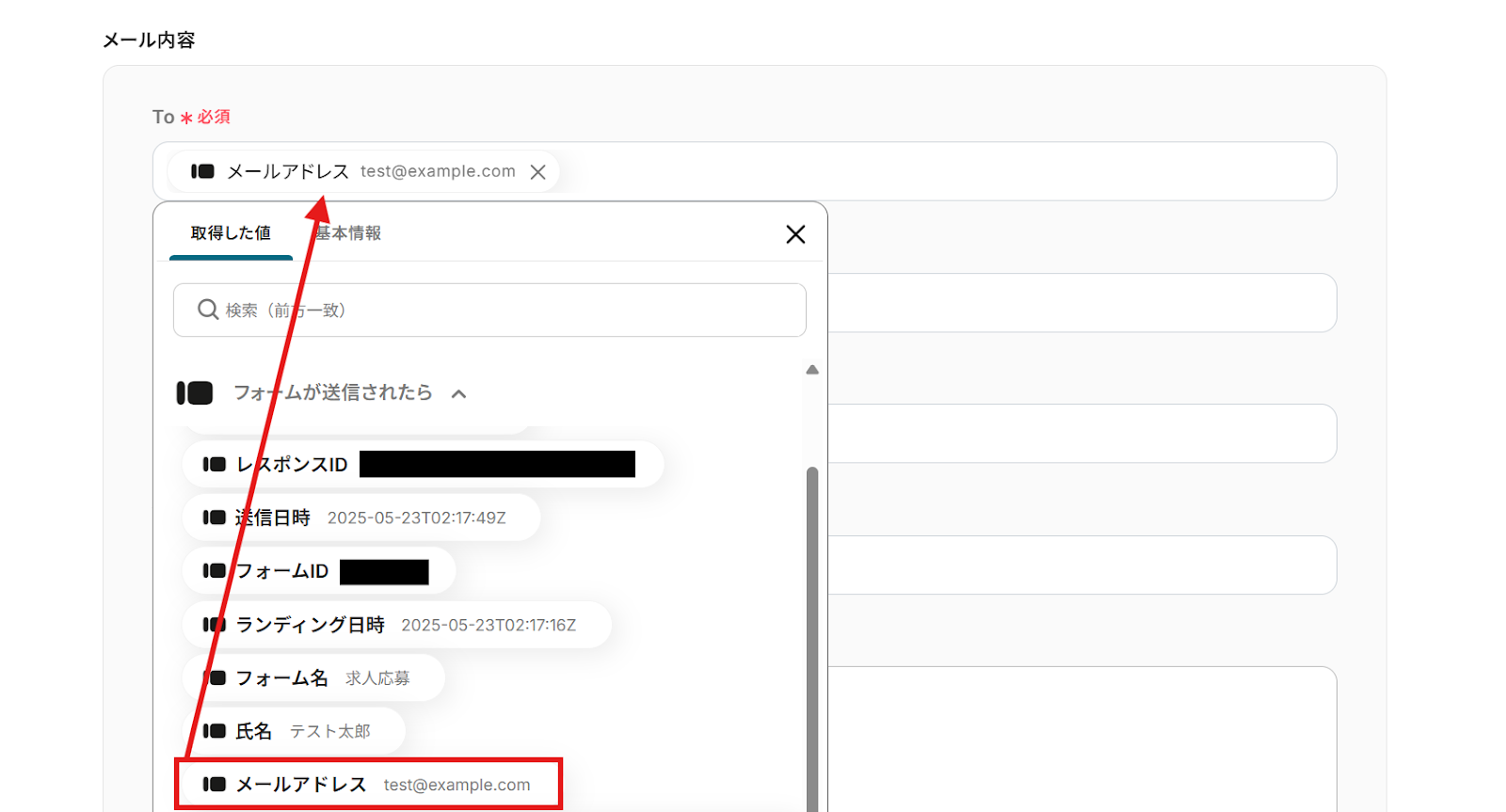1506x812 pixels.
Task: Select the 送信日時 value
Action: 361,517
